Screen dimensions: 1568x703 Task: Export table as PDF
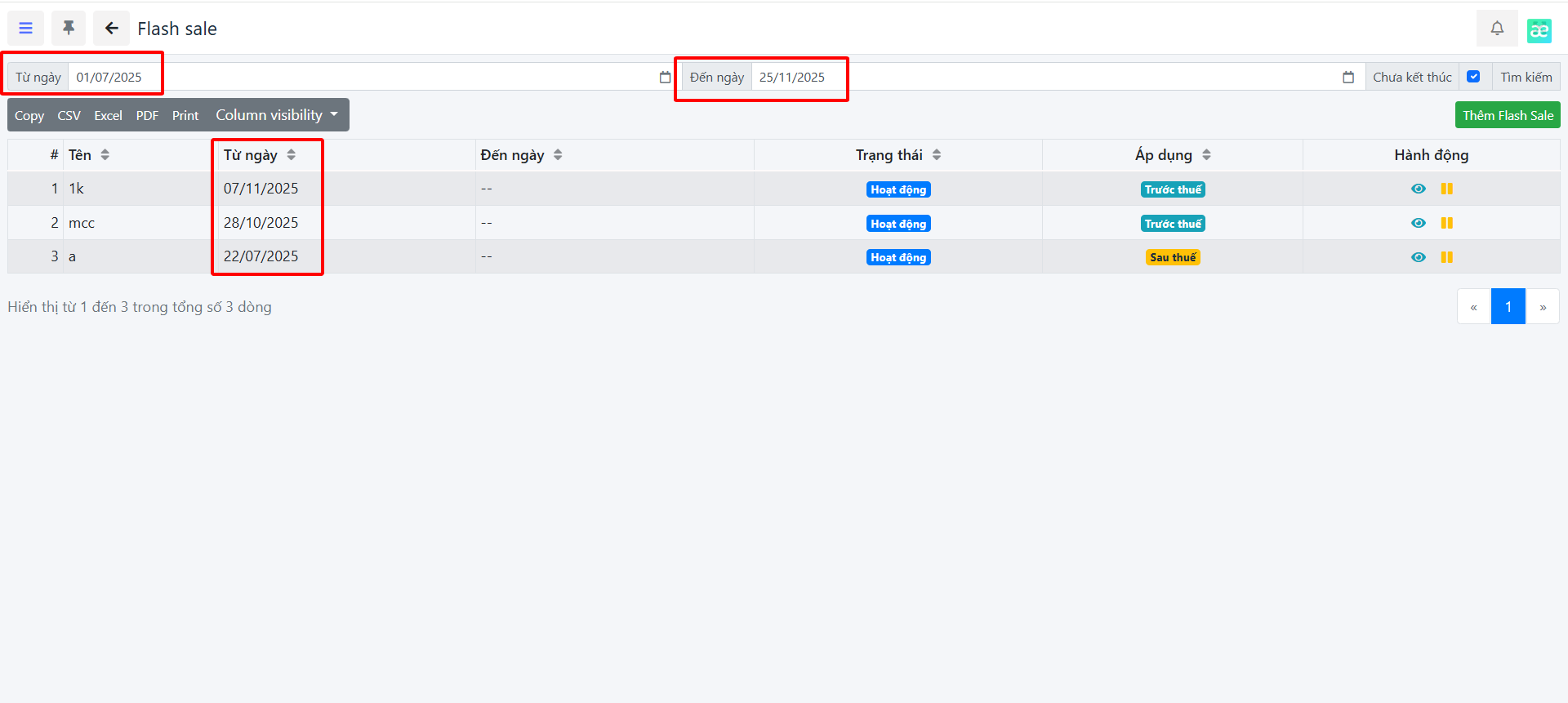tap(147, 116)
